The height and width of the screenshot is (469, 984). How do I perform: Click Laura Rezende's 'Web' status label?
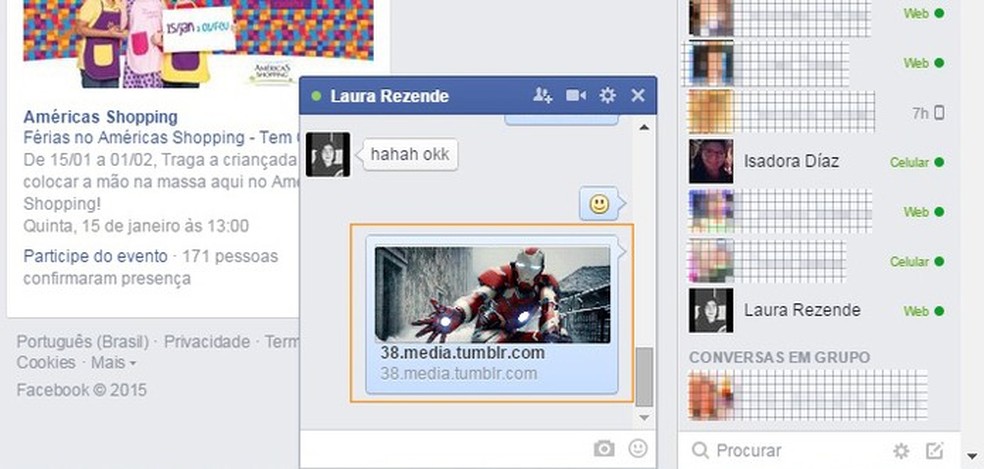click(916, 311)
